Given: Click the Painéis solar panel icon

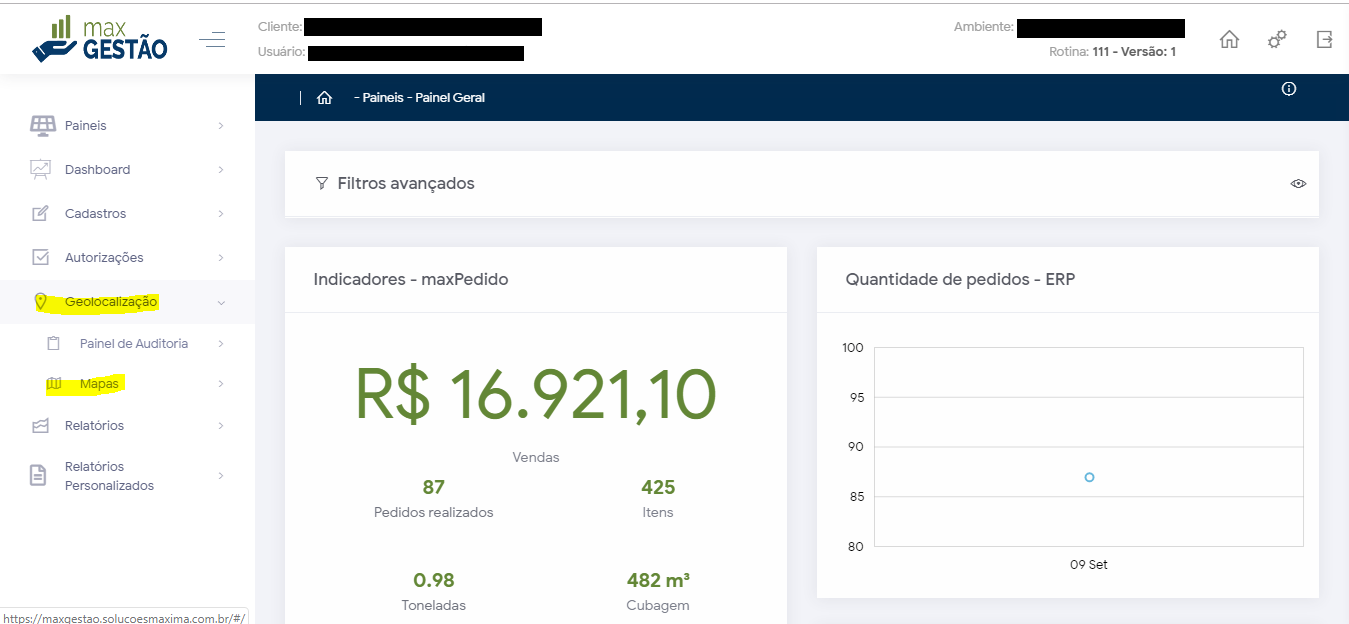Looking at the screenshot, I should click(x=42, y=126).
